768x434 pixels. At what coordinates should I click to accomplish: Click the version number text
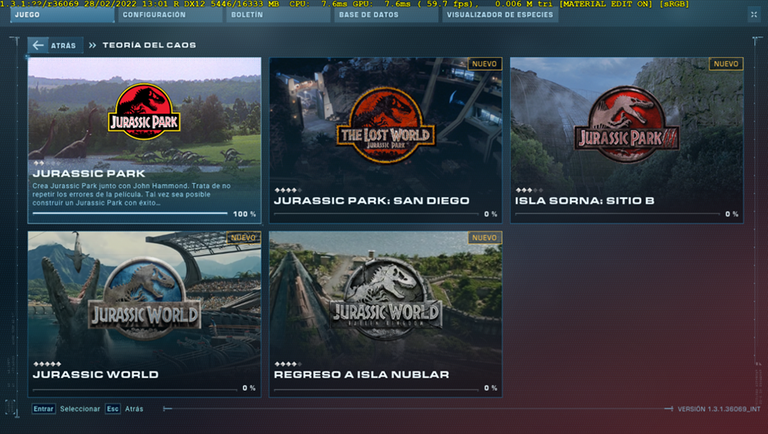point(719,409)
